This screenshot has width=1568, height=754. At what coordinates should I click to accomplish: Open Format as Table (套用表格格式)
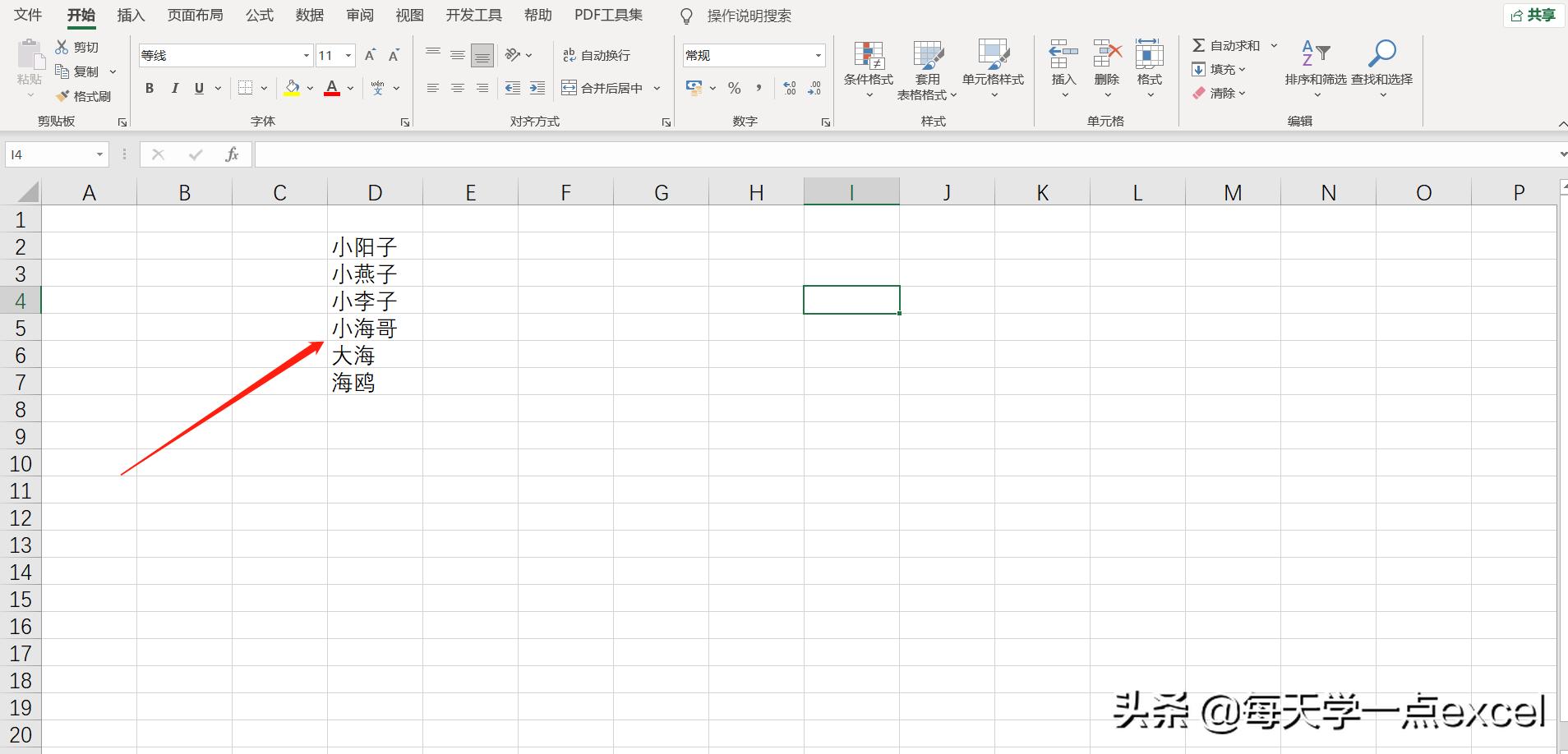pyautogui.click(x=927, y=70)
